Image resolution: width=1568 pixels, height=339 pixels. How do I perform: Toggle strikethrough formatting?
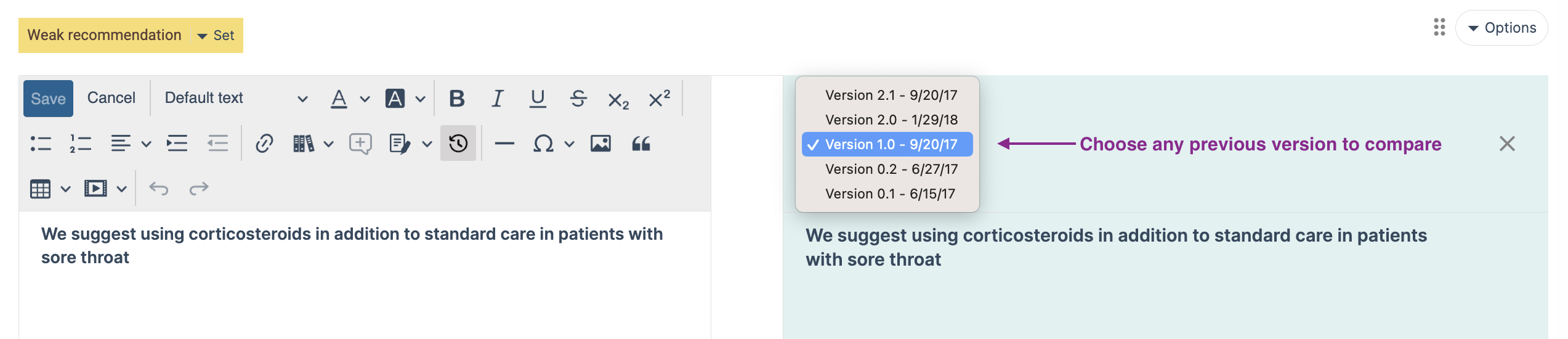tap(578, 99)
